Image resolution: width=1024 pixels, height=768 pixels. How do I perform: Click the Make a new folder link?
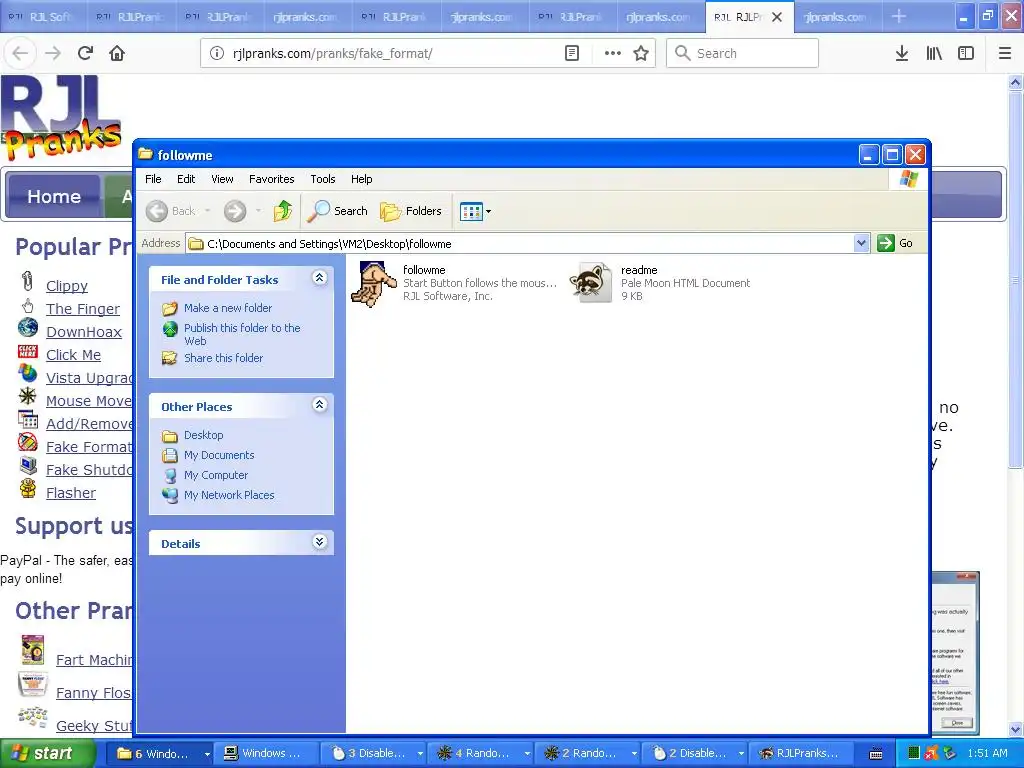(x=228, y=308)
